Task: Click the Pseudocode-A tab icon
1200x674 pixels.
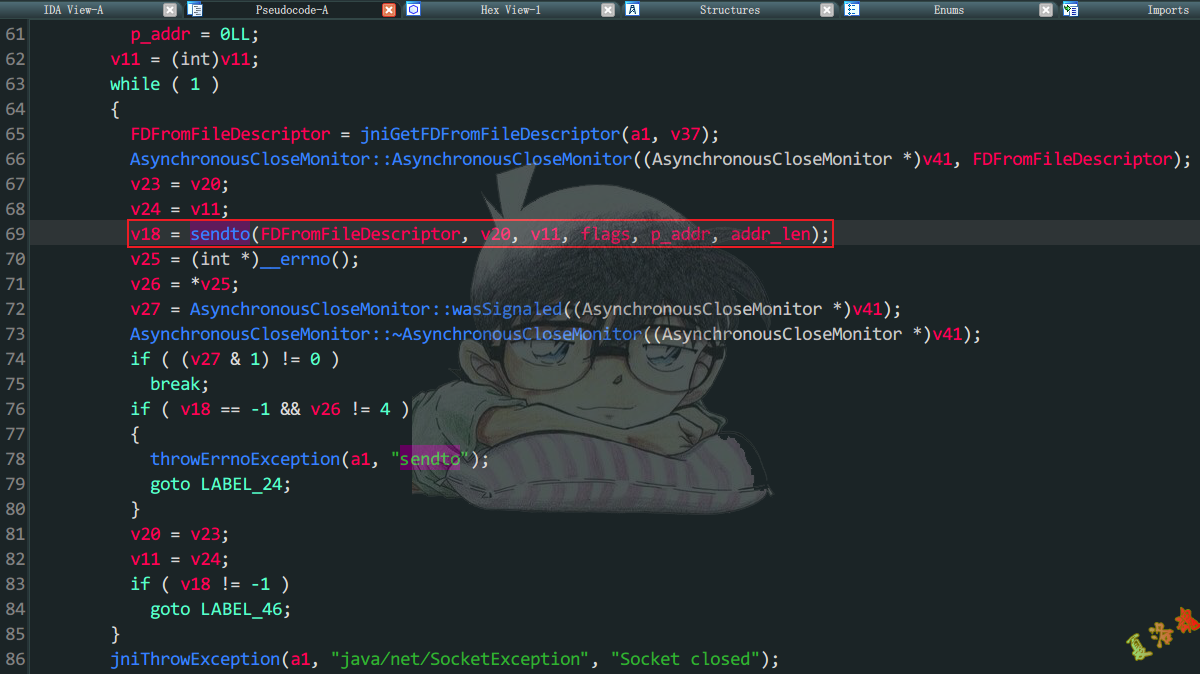Action: coord(194,10)
